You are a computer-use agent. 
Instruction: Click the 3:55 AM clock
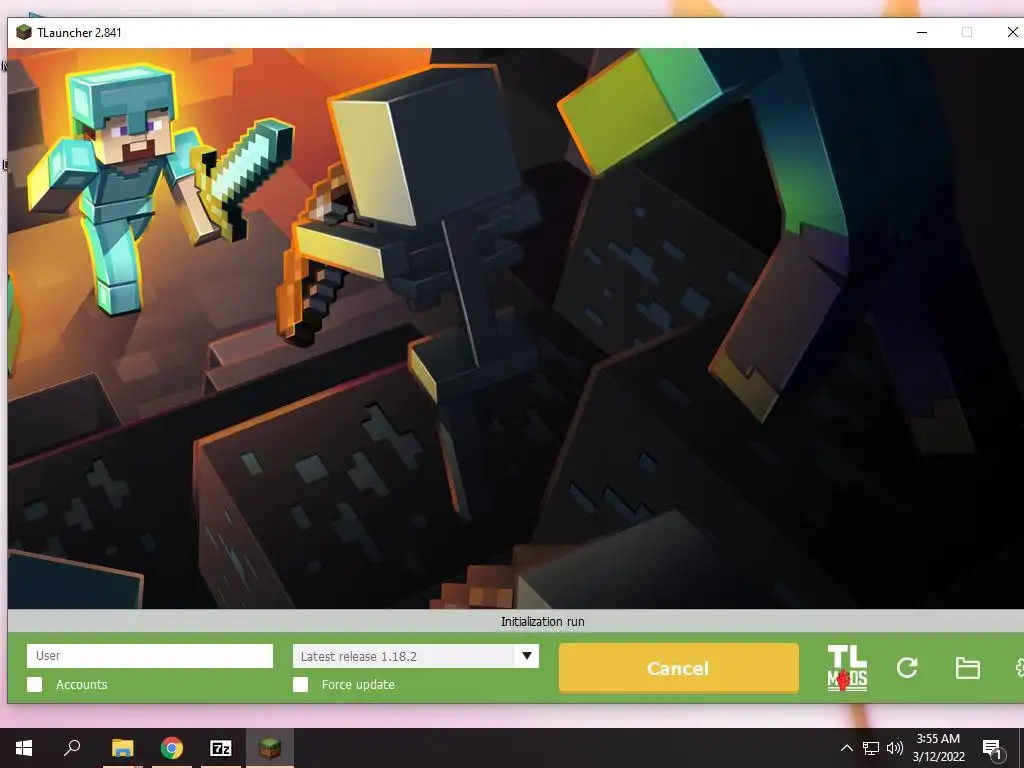(938, 739)
